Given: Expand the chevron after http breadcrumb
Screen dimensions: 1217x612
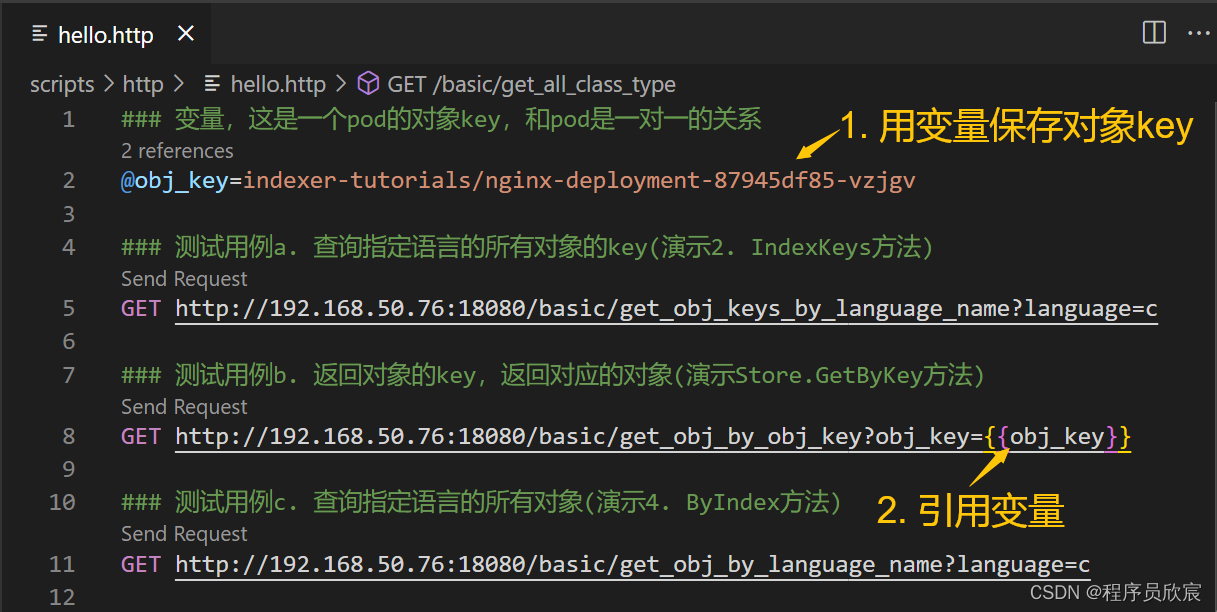Looking at the screenshot, I should click(179, 84).
